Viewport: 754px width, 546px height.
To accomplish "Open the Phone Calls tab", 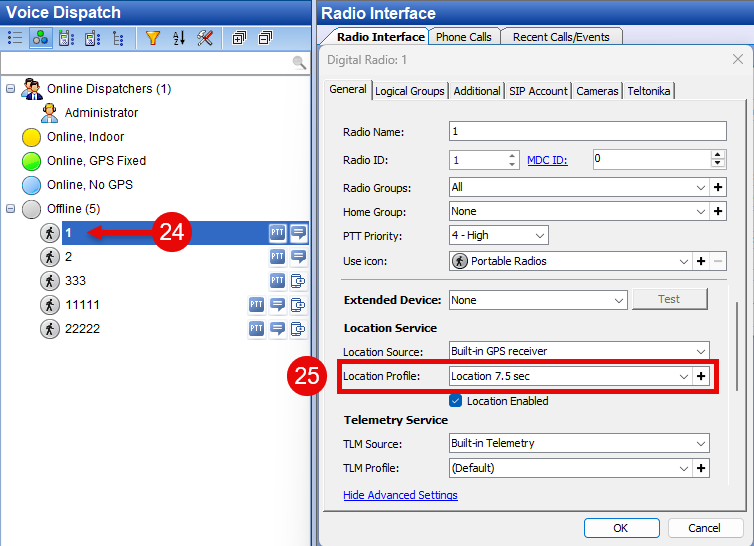I will pyautogui.click(x=463, y=37).
